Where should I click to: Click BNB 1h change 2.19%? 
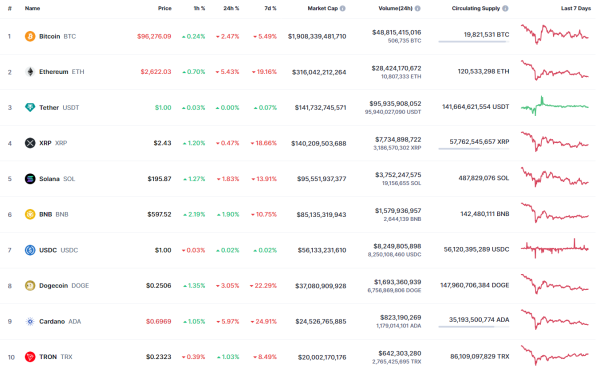(194, 214)
